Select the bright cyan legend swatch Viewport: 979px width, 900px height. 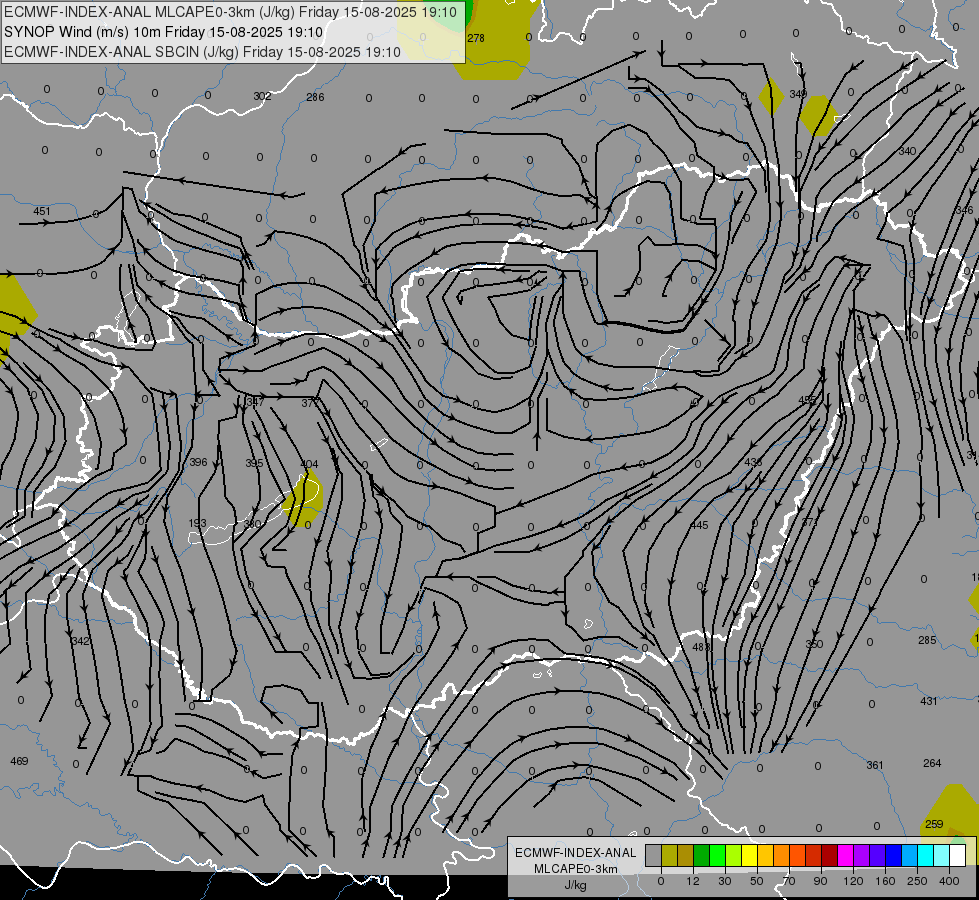pyautogui.click(x=926, y=855)
